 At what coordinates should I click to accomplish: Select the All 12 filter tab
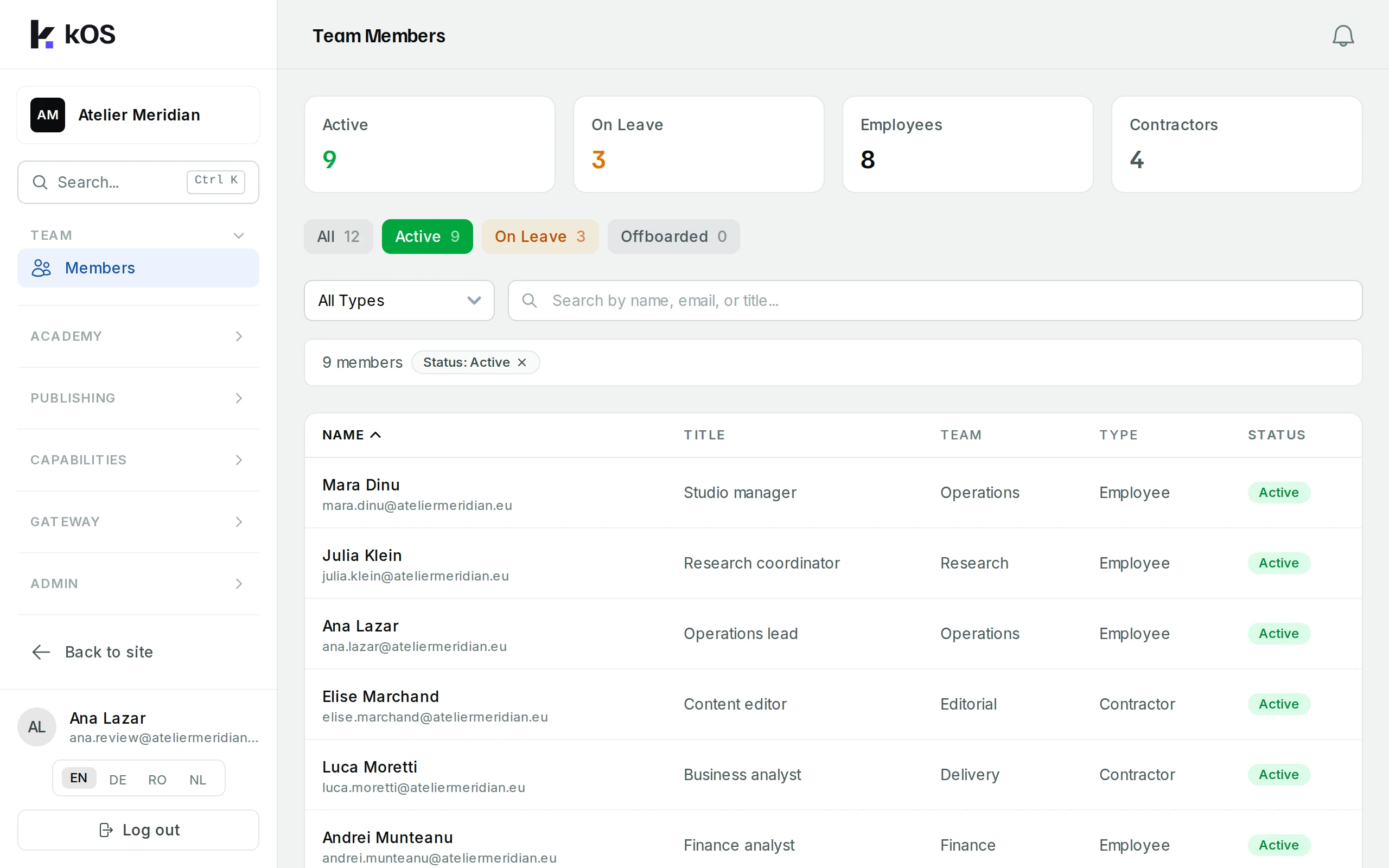click(x=338, y=237)
